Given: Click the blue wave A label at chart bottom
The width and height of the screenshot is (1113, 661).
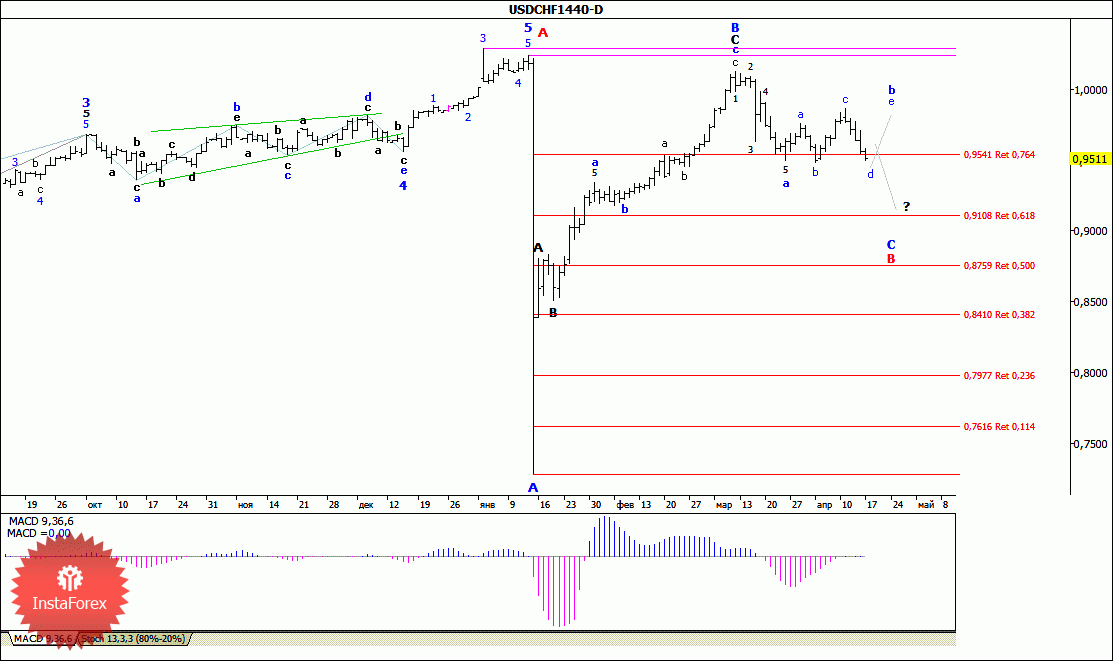Looking at the screenshot, I should 533,488.
